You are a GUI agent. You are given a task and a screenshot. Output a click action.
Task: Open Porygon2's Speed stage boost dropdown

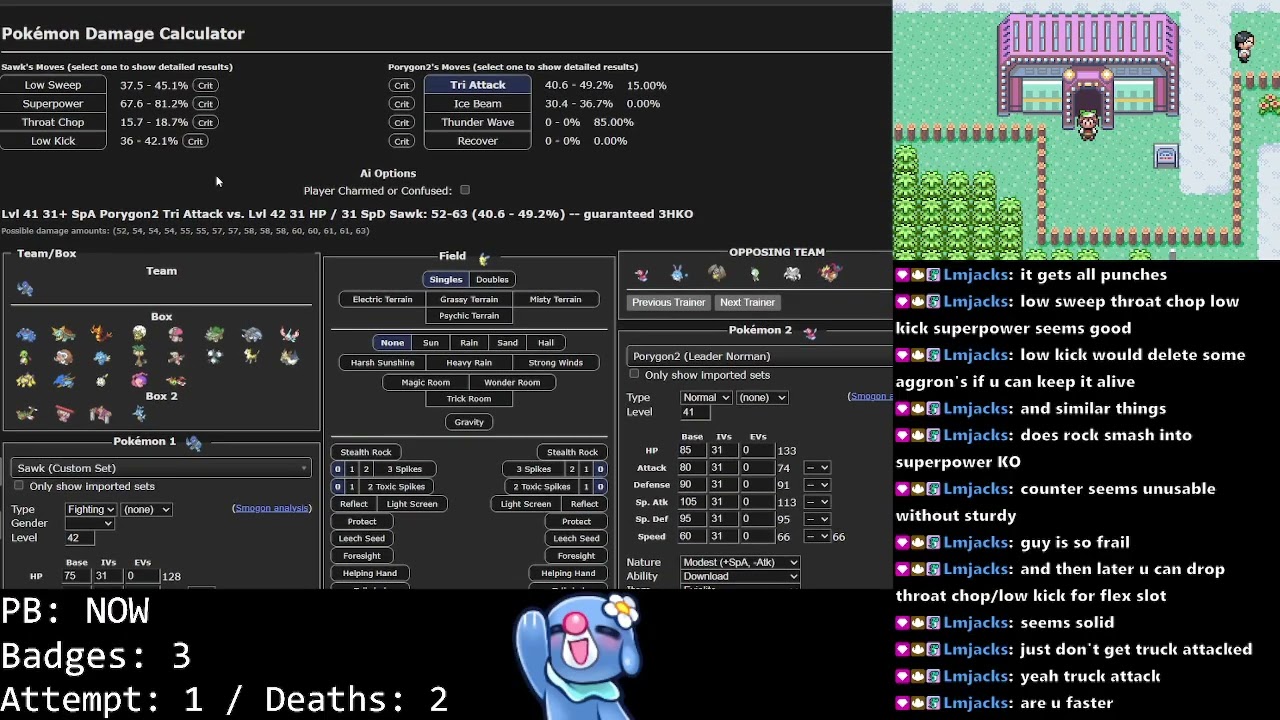click(817, 536)
